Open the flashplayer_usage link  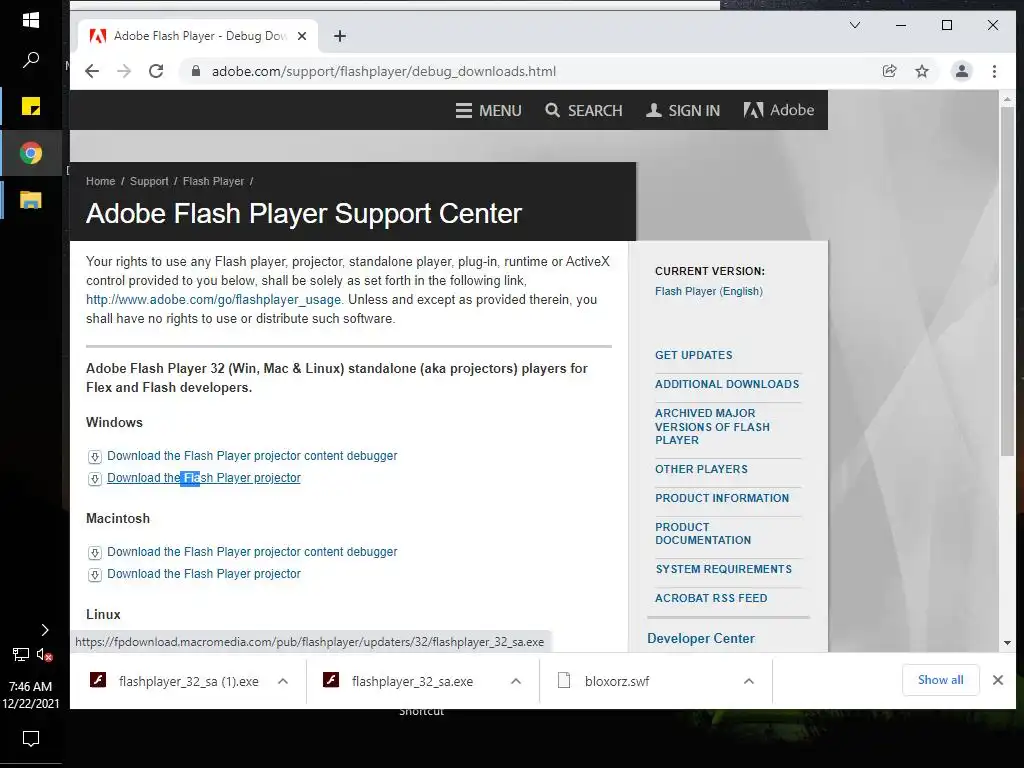click(214, 300)
